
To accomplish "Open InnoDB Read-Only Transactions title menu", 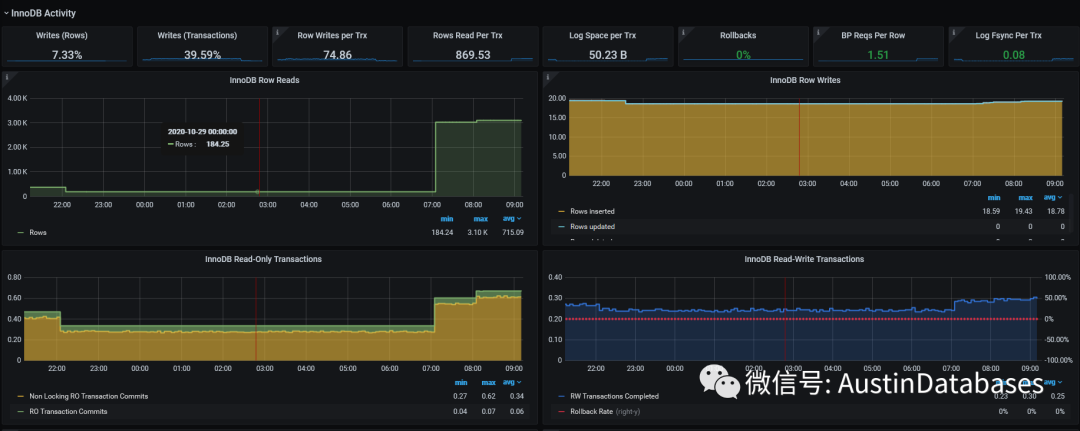I will coord(263,259).
